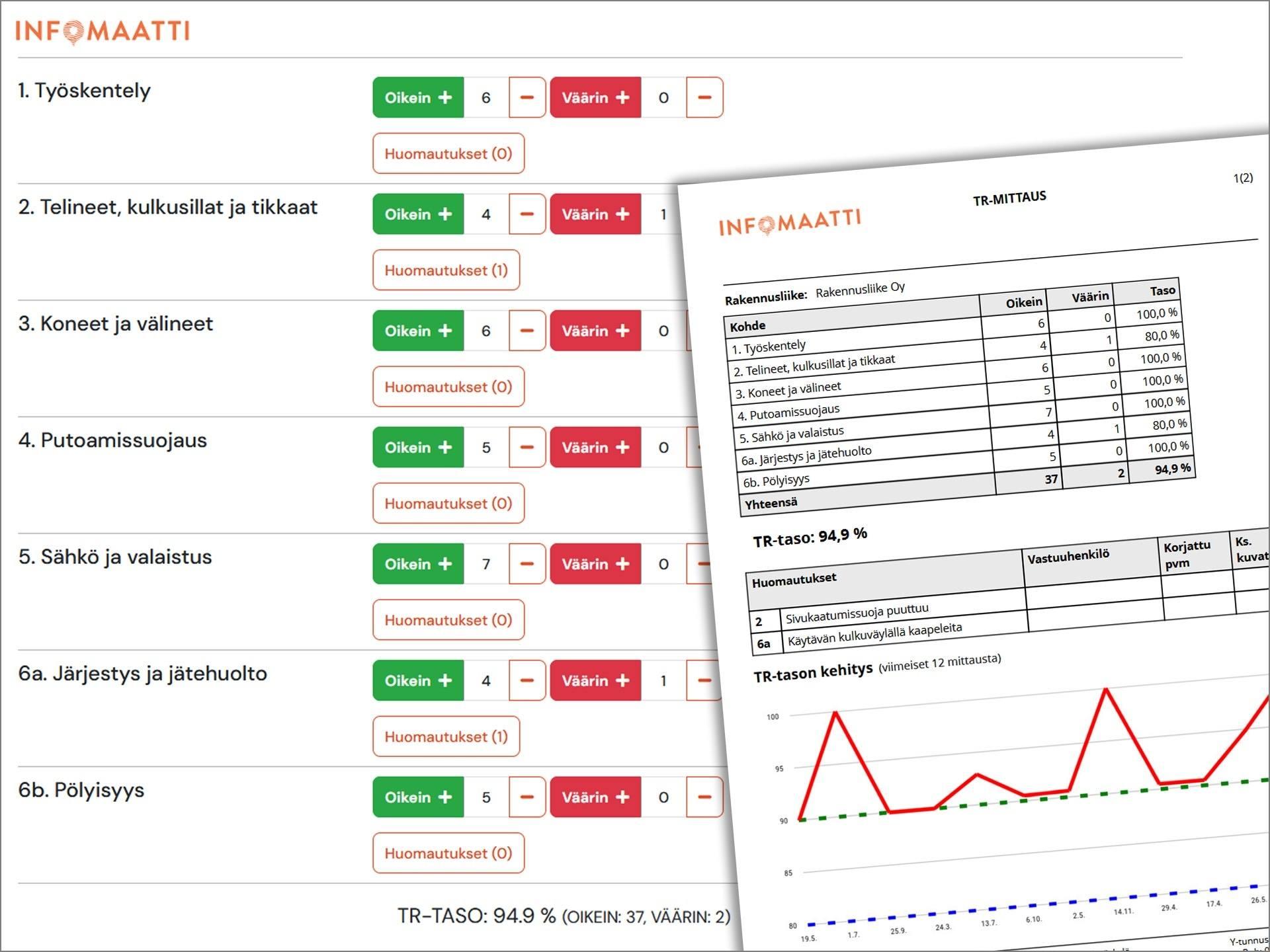The image size is (1270, 952).
Task: Click the Vastuuhenkilö column header in report
Action: click(1068, 556)
